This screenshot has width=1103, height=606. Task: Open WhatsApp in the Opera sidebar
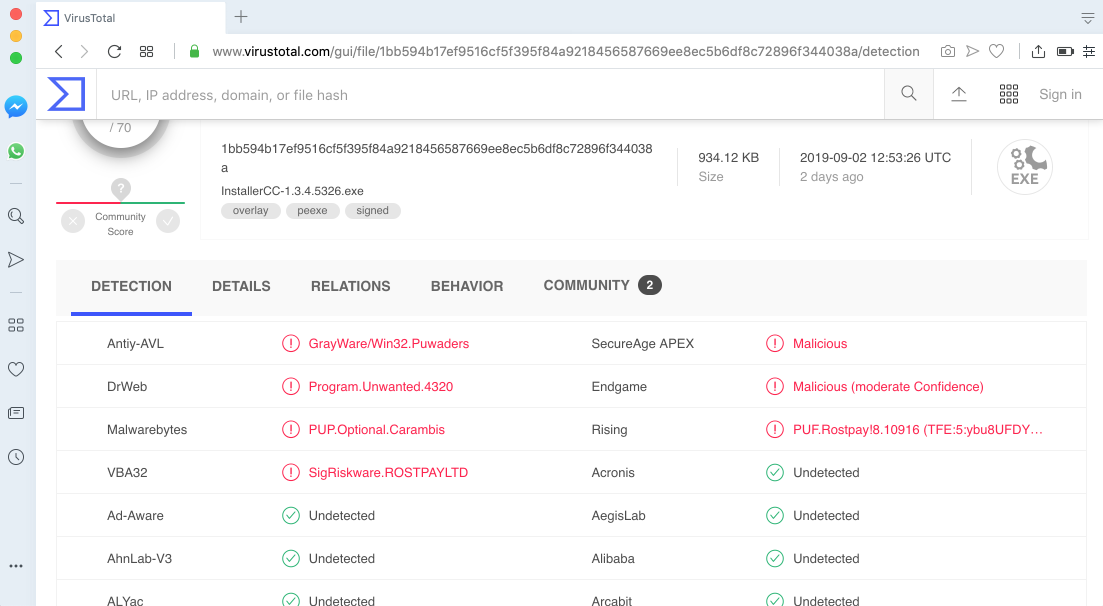16,151
